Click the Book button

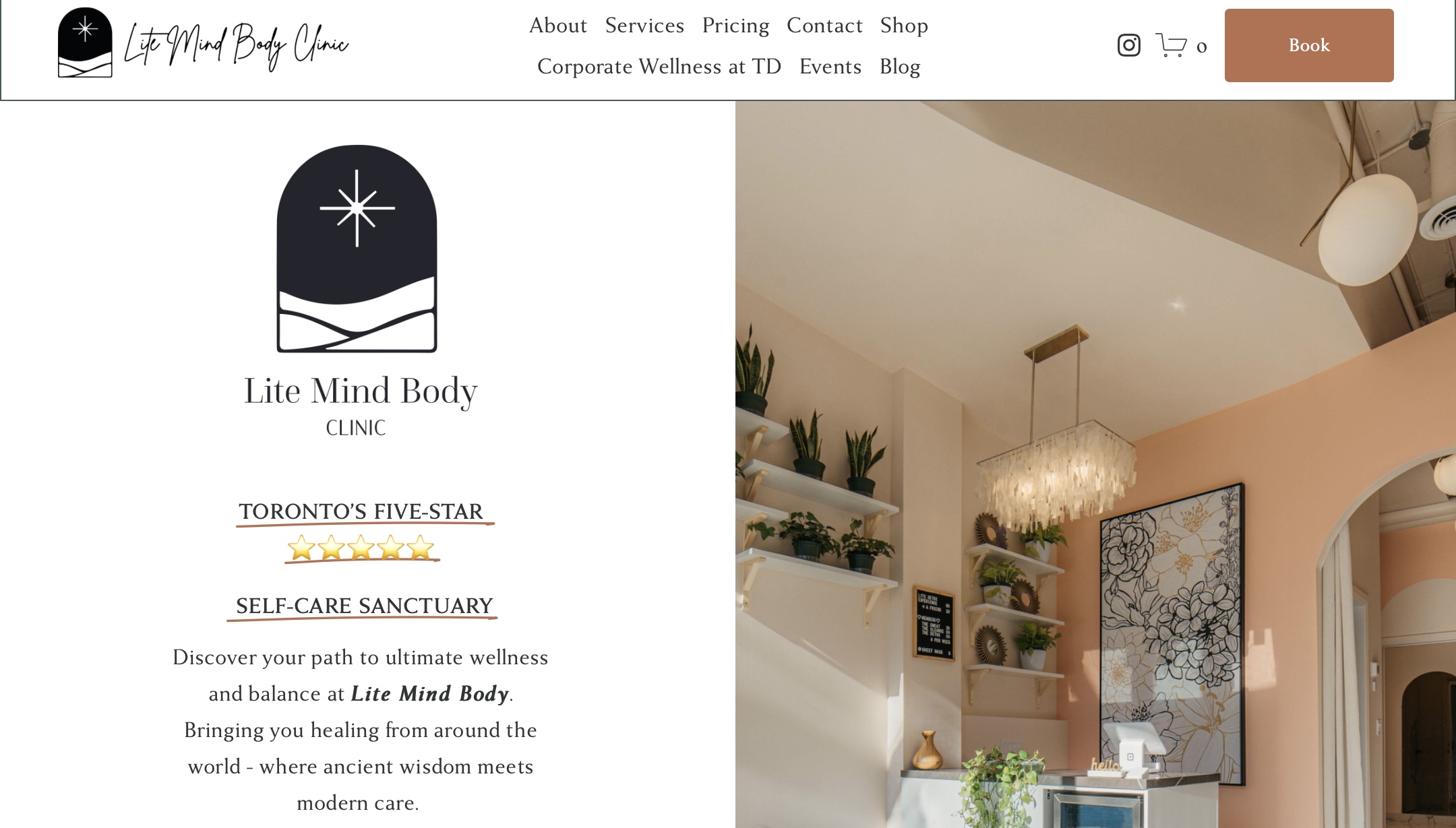pos(1309,45)
